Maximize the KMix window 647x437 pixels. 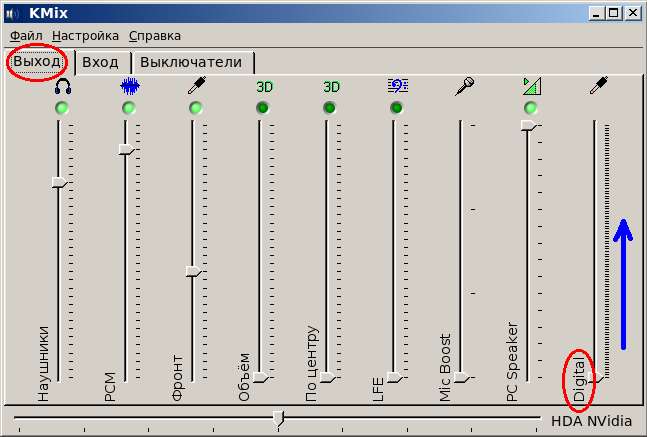pyautogui.click(x=614, y=14)
